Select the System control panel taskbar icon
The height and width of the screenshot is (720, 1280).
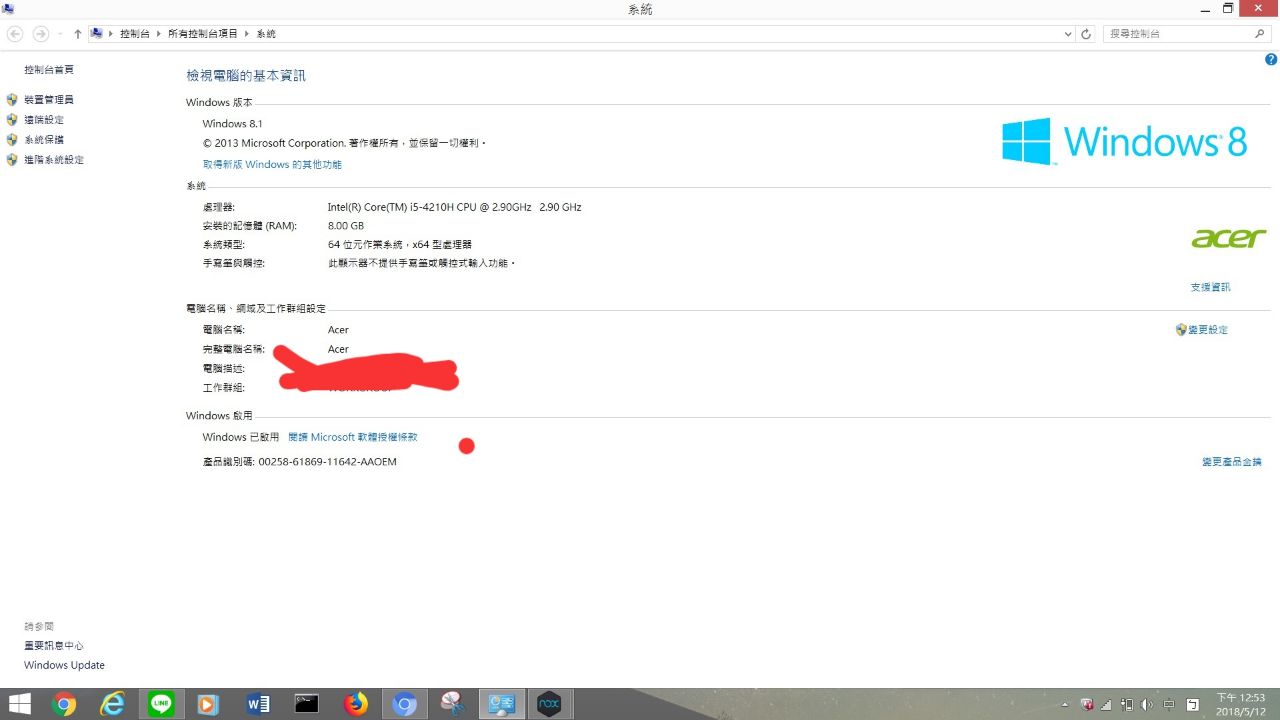(x=500, y=704)
